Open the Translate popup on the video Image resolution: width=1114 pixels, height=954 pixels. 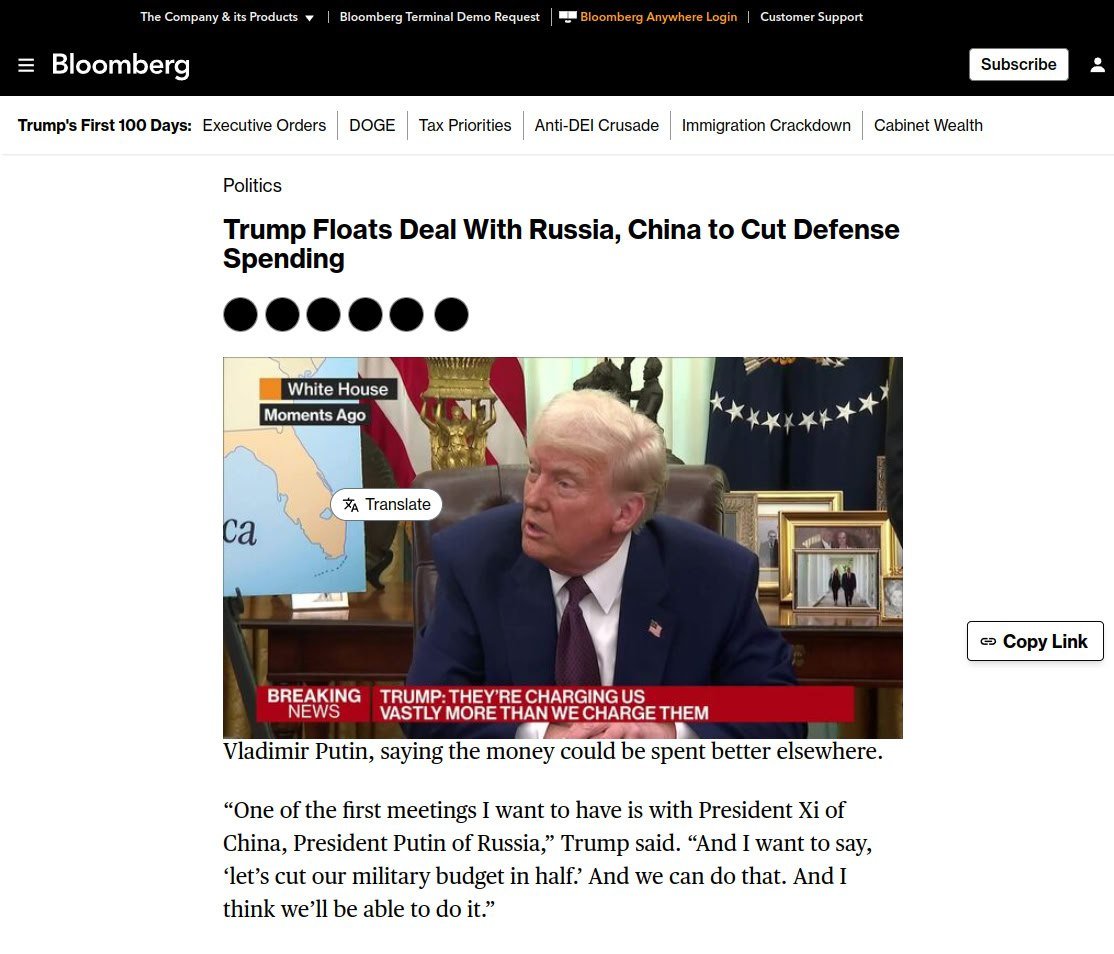pyautogui.click(x=386, y=504)
